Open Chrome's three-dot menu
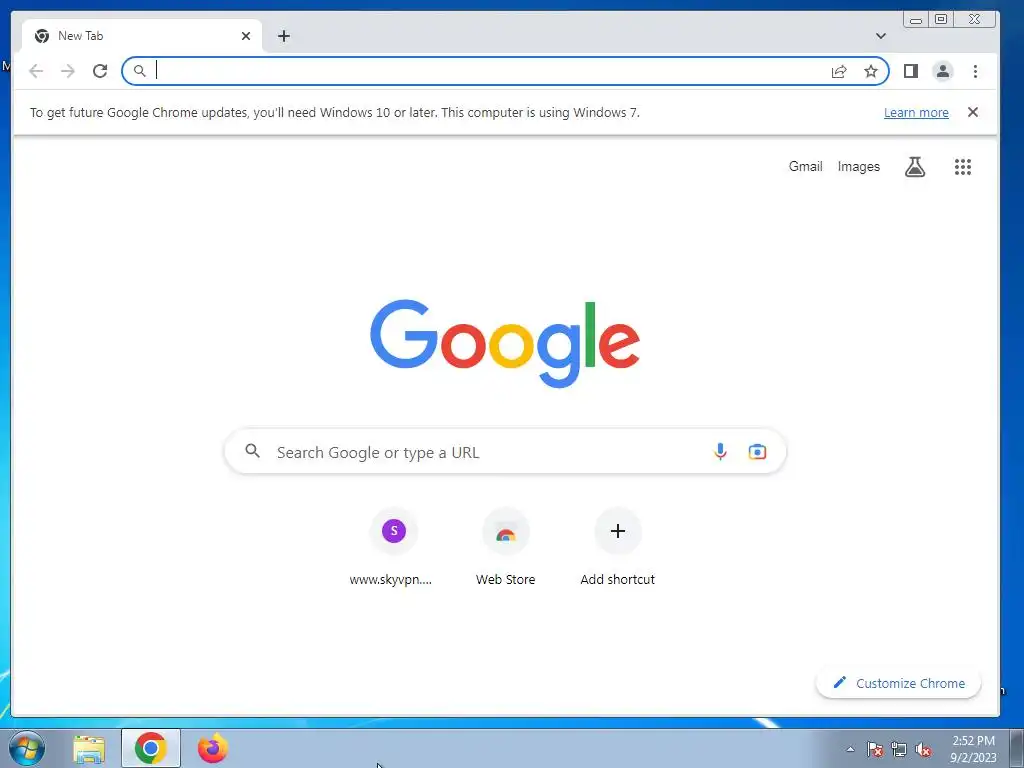1024x768 pixels. click(975, 71)
